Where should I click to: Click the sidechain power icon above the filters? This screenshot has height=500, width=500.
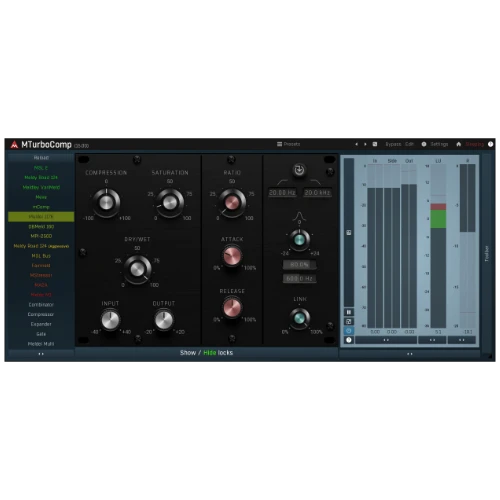[299, 170]
